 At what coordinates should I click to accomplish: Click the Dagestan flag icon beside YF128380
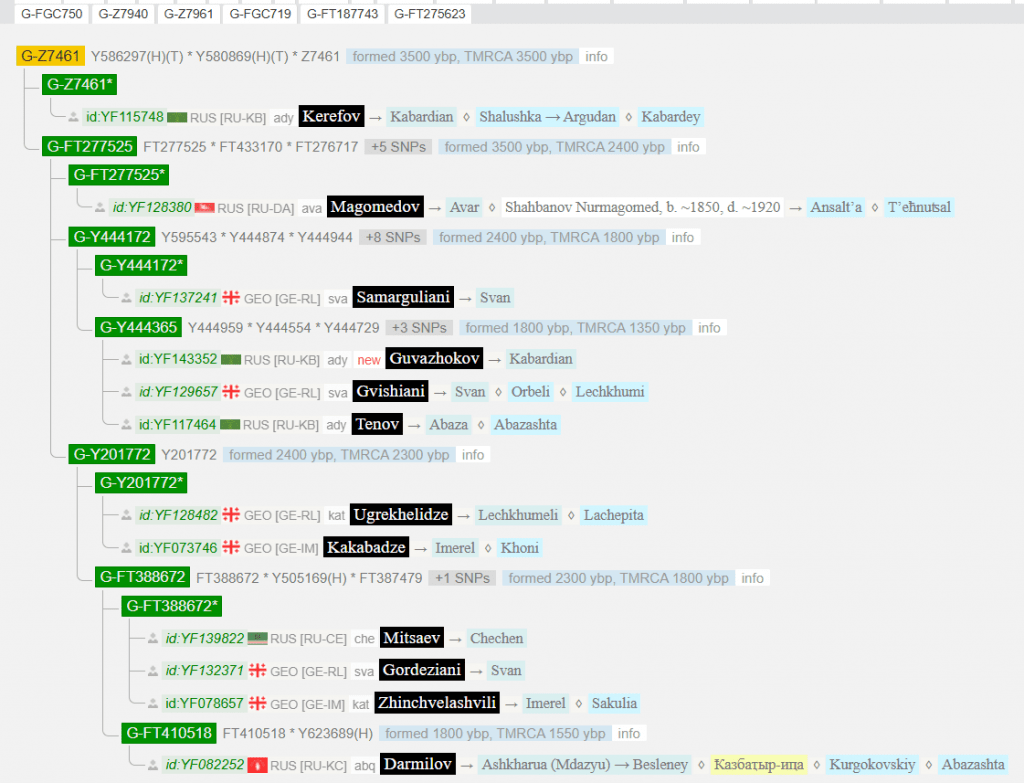pyautogui.click(x=204, y=208)
